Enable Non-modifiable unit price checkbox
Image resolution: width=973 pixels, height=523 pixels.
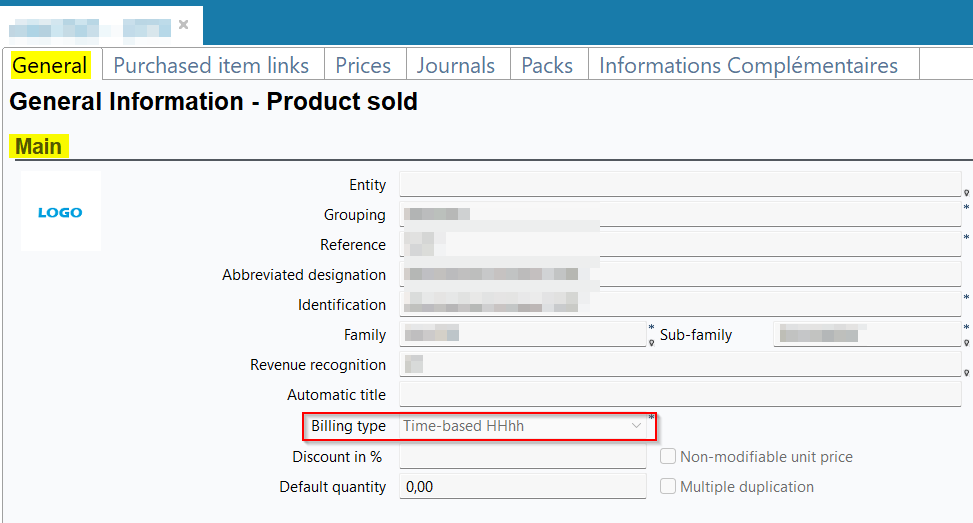tap(669, 457)
